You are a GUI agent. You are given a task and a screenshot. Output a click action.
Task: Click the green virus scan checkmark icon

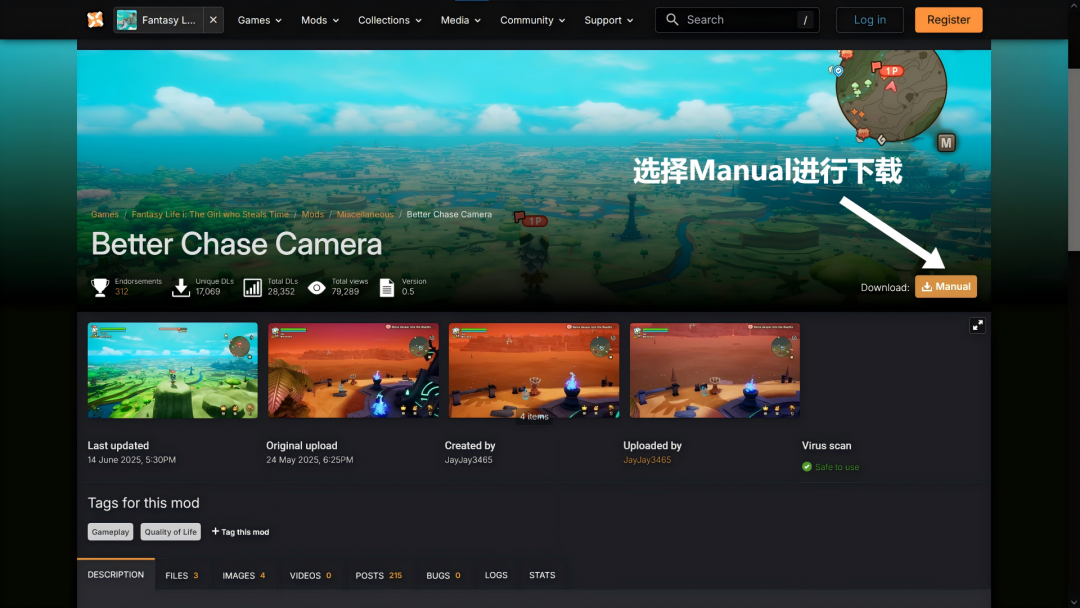click(807, 467)
